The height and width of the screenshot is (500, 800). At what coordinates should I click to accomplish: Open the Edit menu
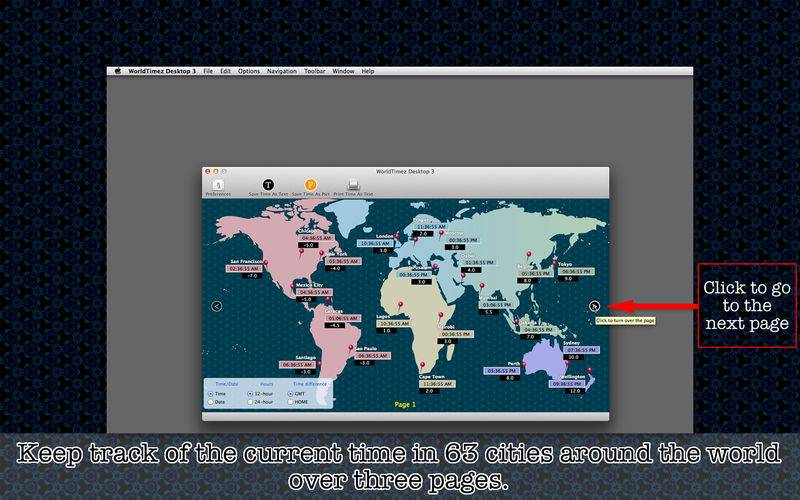(226, 71)
